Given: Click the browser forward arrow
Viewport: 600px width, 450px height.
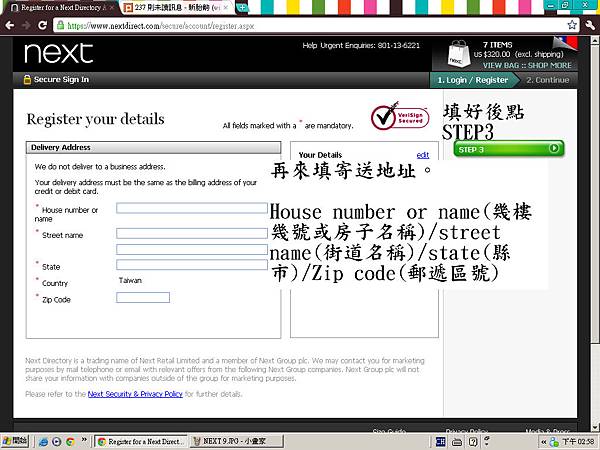Looking at the screenshot, I should (26, 26).
